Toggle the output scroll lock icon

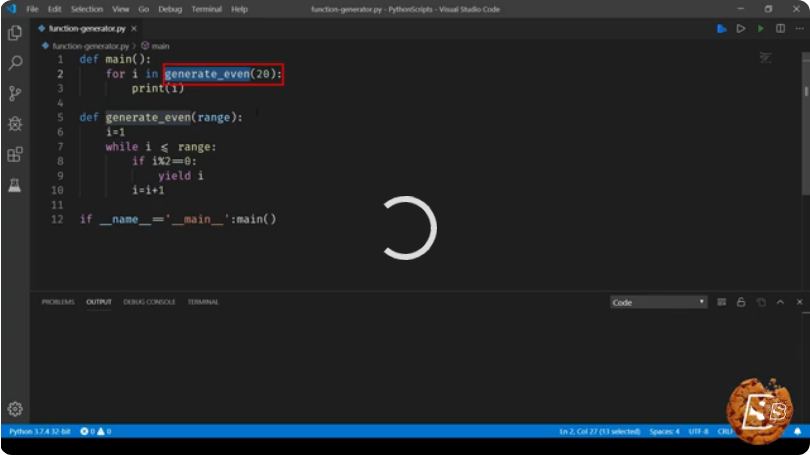coord(741,302)
